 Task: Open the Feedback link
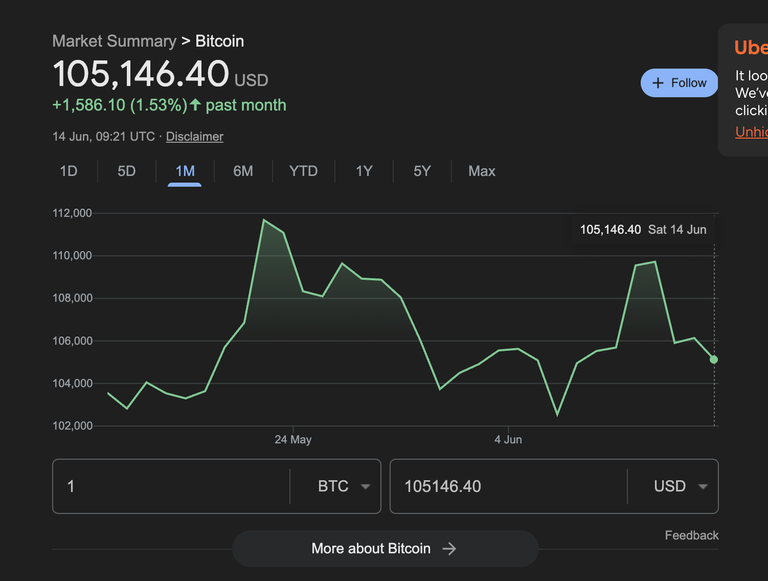(x=692, y=535)
